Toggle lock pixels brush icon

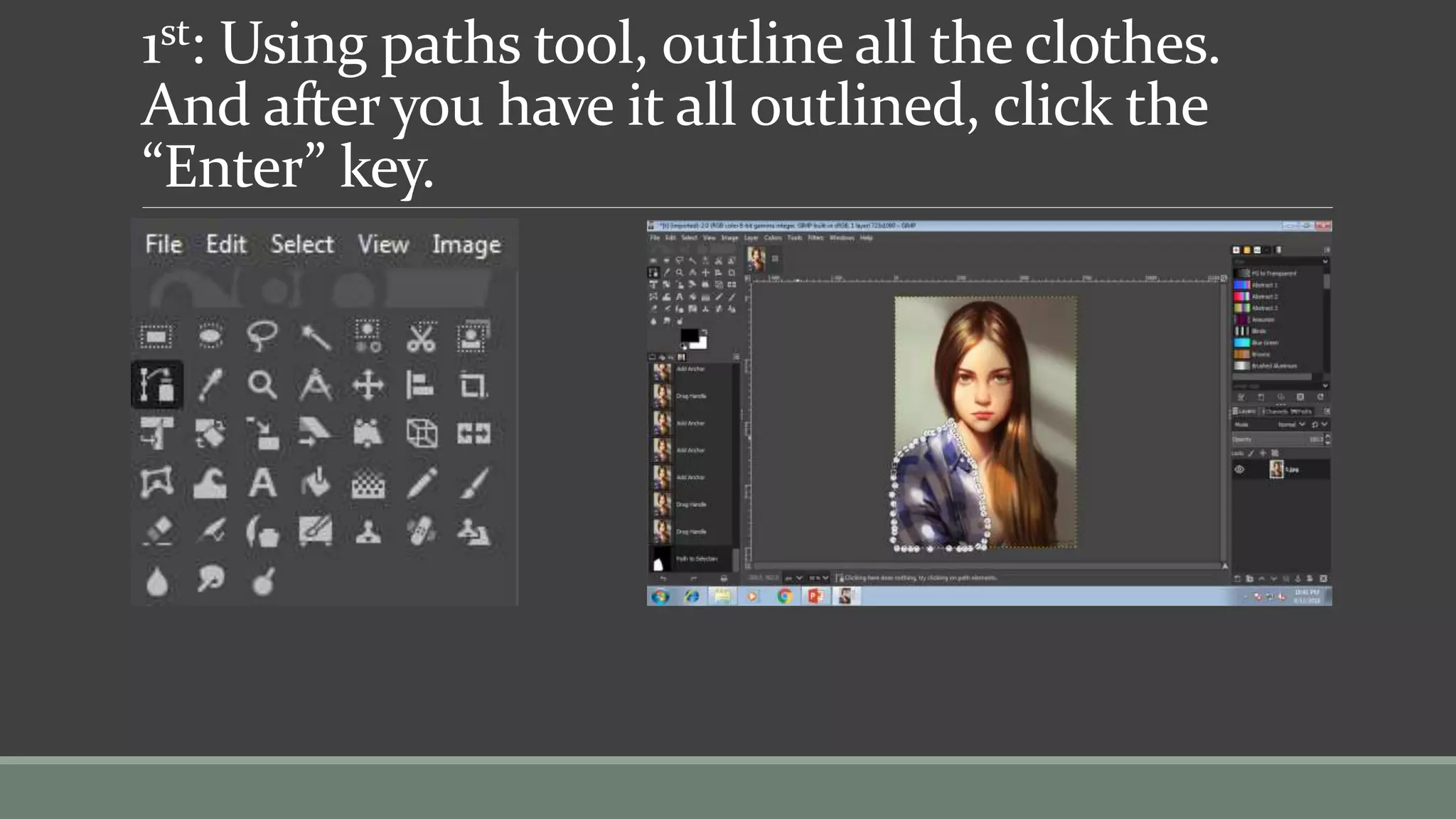[1251, 453]
